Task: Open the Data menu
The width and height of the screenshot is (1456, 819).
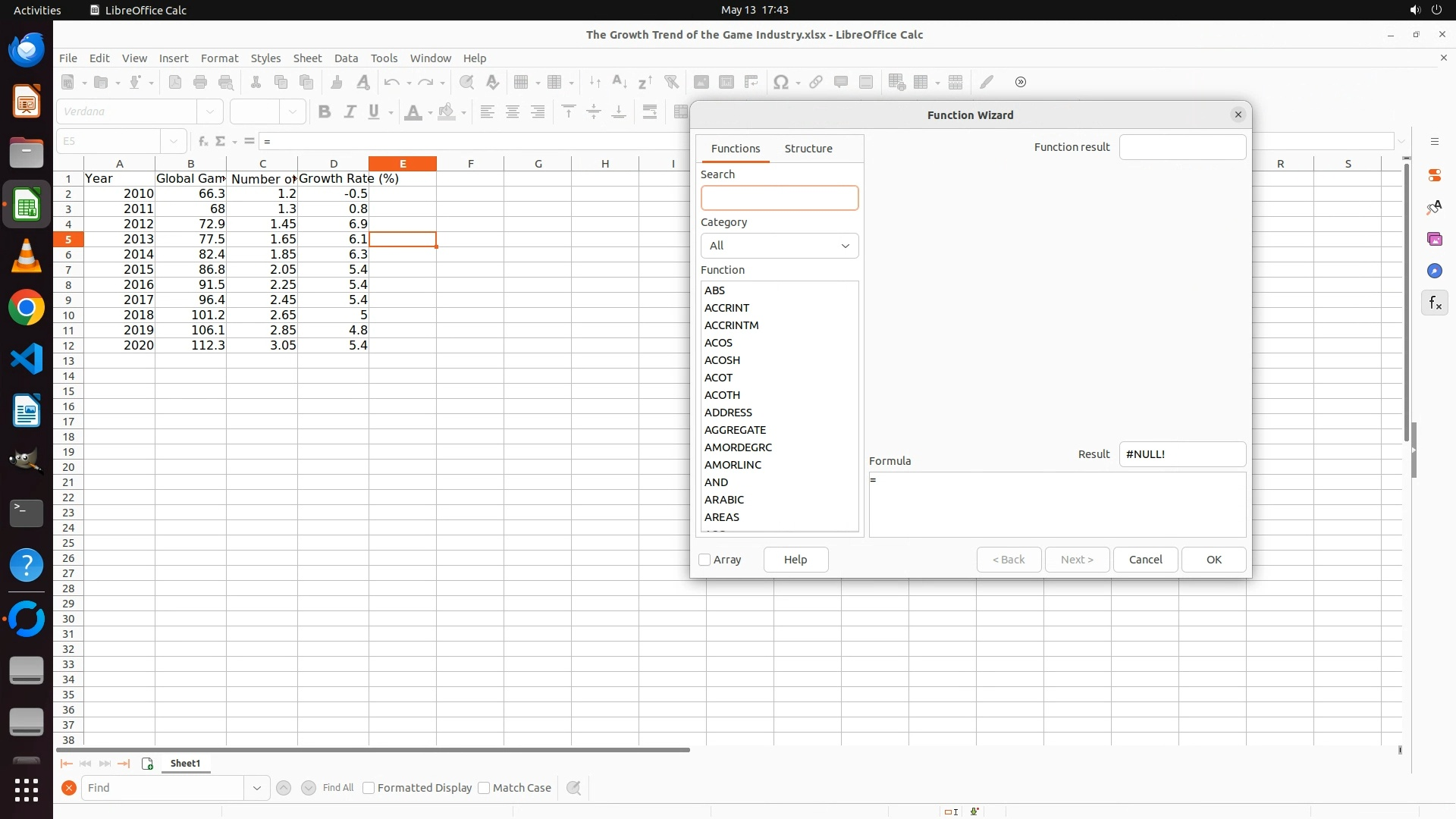Action: pos(346,58)
